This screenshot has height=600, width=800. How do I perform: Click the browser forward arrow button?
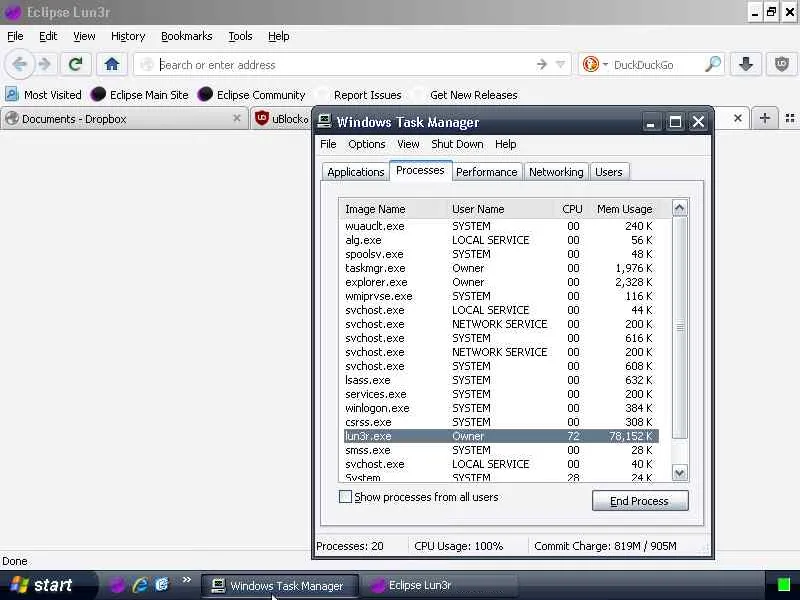[x=45, y=64]
